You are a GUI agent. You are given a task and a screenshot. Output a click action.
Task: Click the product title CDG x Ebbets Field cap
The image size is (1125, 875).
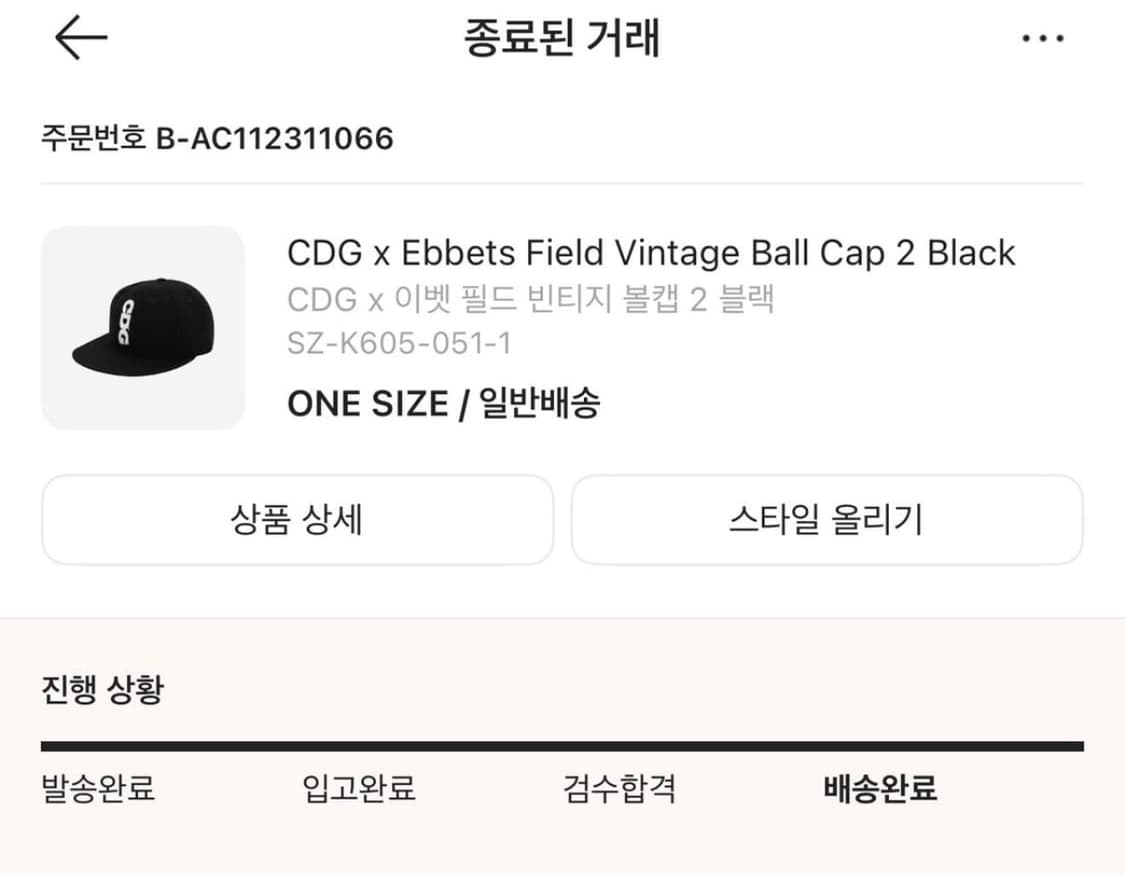(x=652, y=253)
